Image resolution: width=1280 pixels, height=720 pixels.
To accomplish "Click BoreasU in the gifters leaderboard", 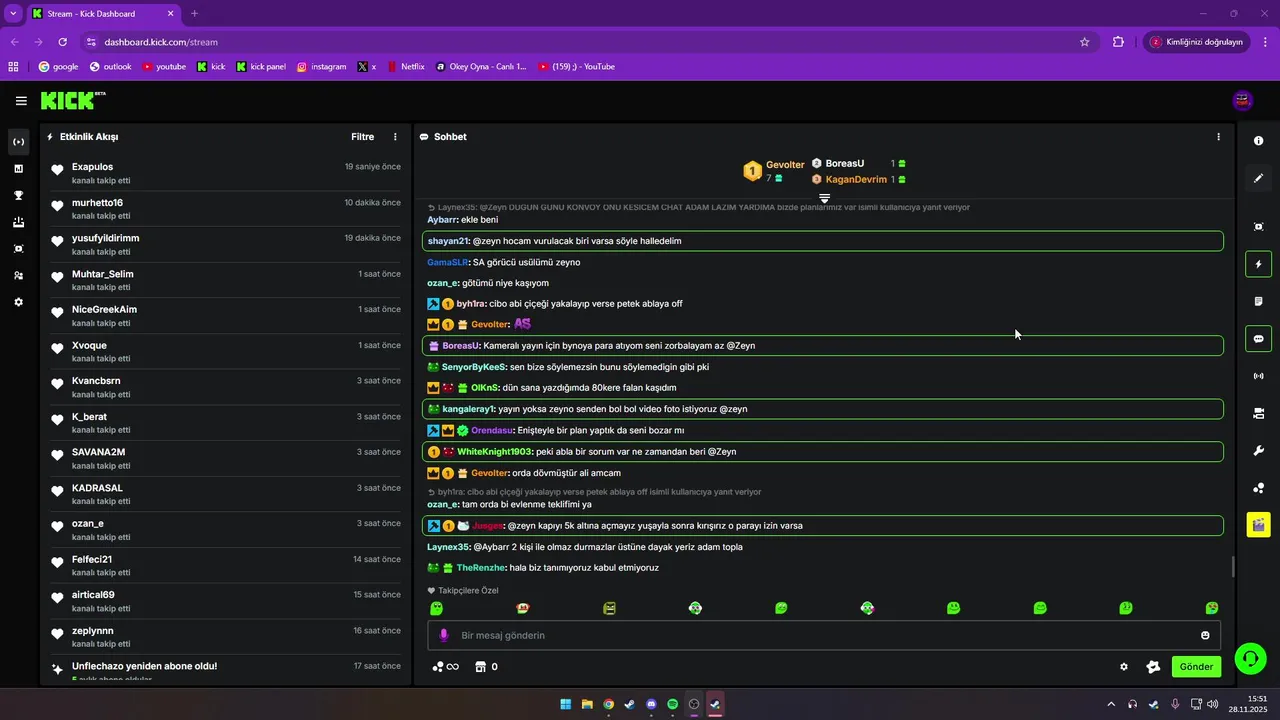I will [x=845, y=163].
